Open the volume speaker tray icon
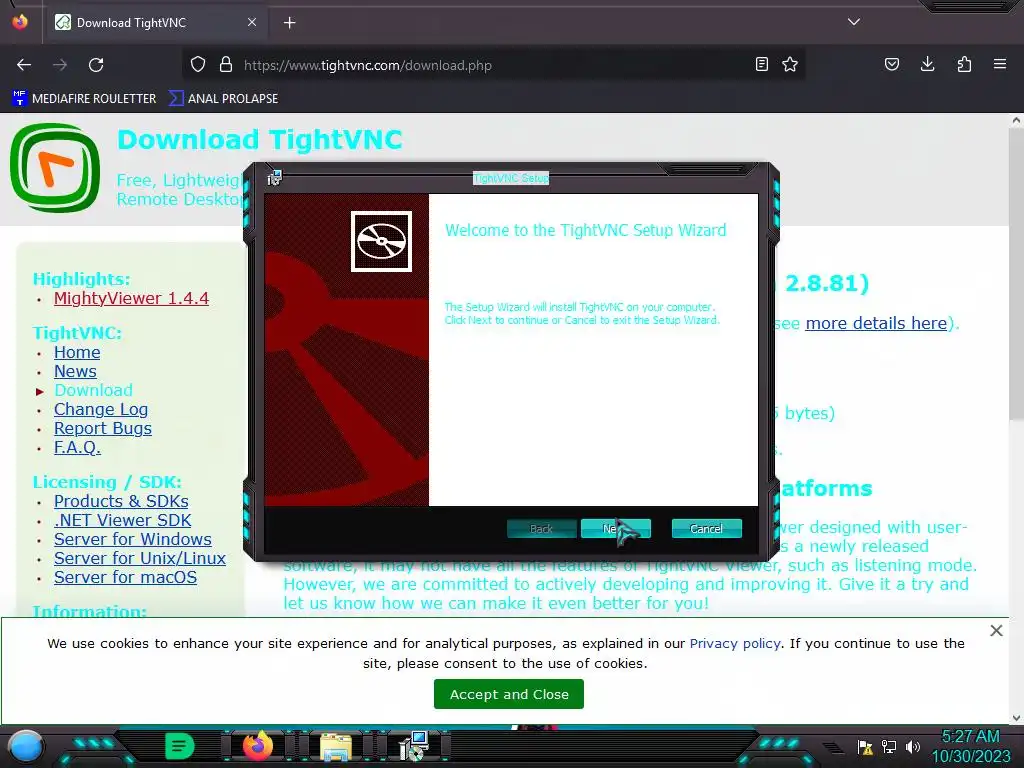The width and height of the screenshot is (1024, 768). pos(912,746)
